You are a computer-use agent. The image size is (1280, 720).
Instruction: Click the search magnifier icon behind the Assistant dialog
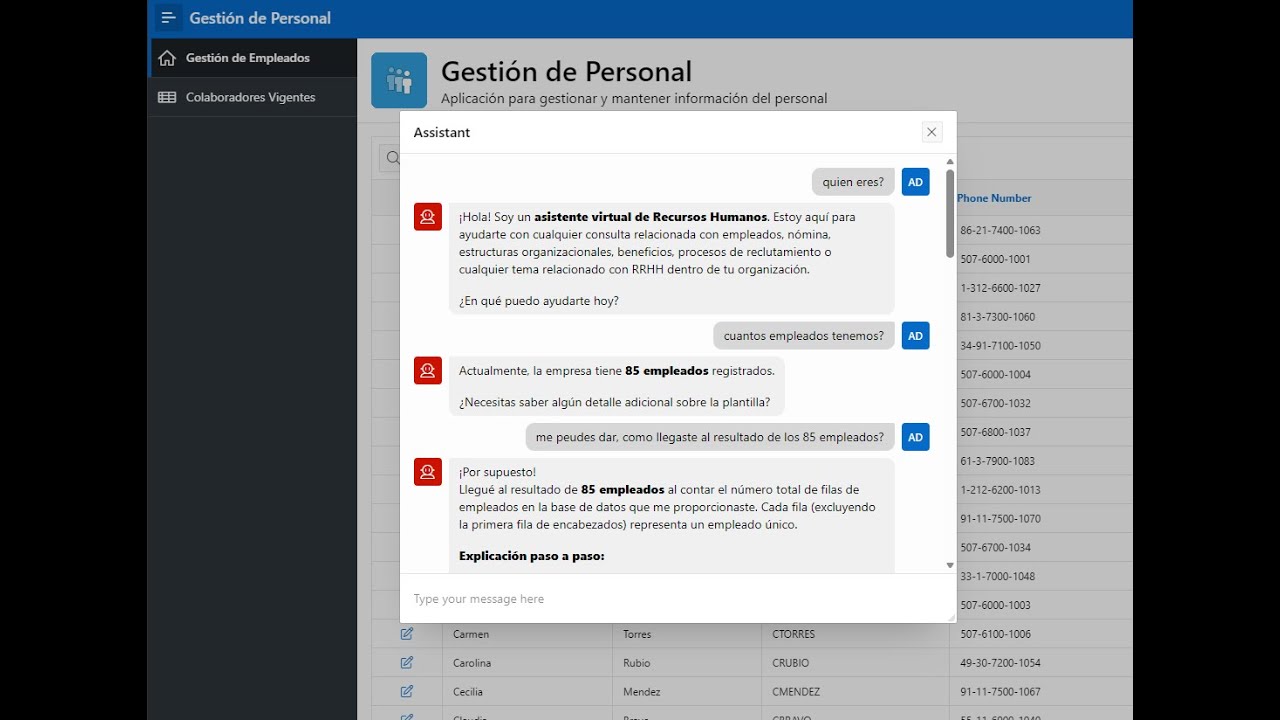(392, 158)
